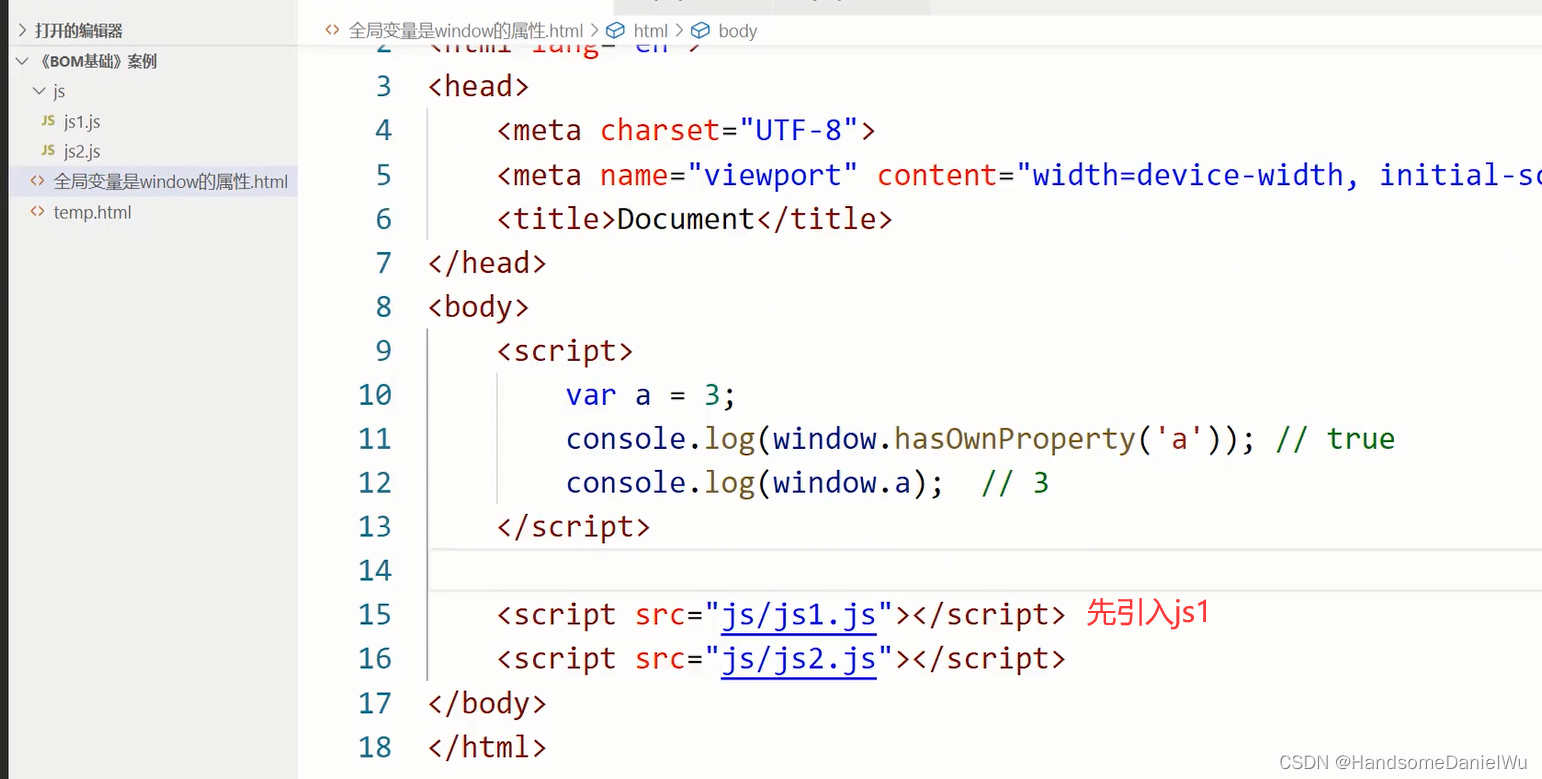1542x779 pixels.
Task: Click the JS icon beside js2.js
Action: [x=47, y=151]
